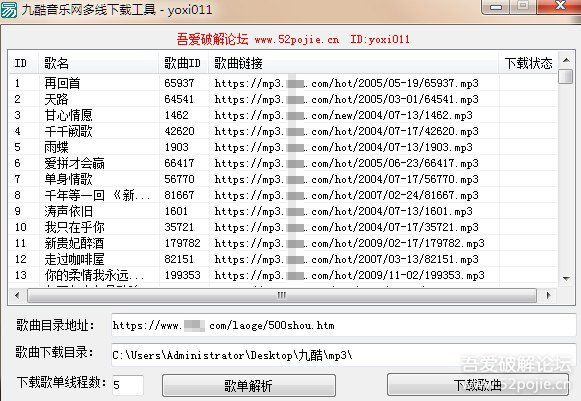Click the 下载歌单线程数 input box
This screenshot has height=401, width=581.
tap(128, 385)
